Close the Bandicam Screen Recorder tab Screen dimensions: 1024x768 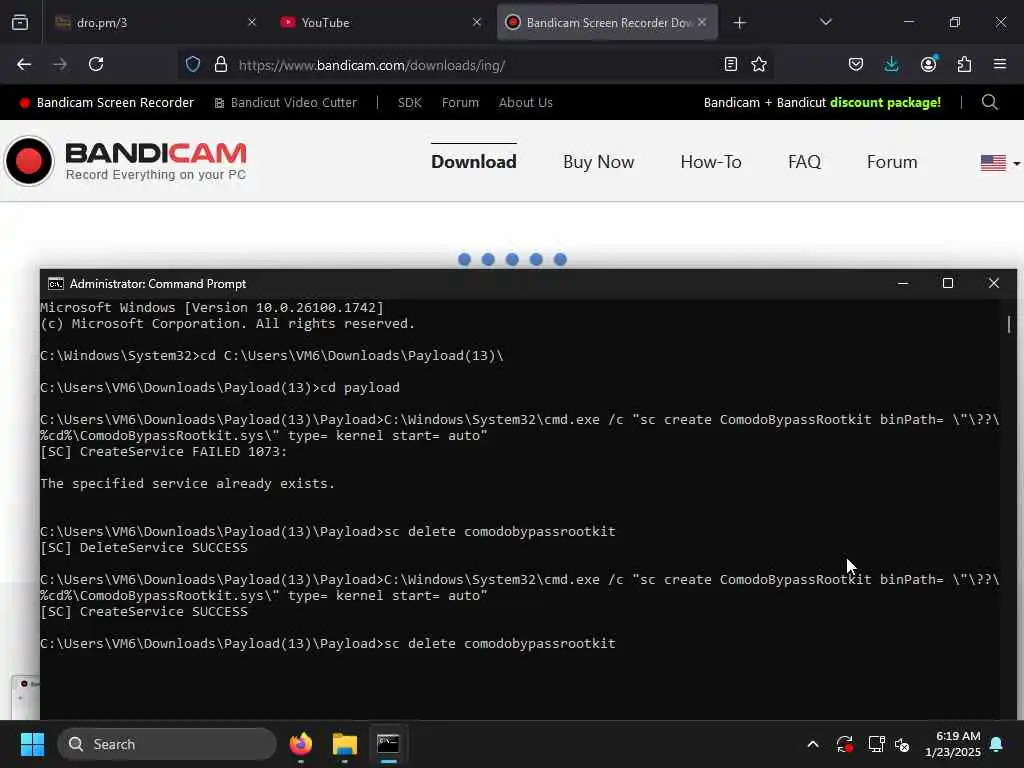(x=702, y=22)
